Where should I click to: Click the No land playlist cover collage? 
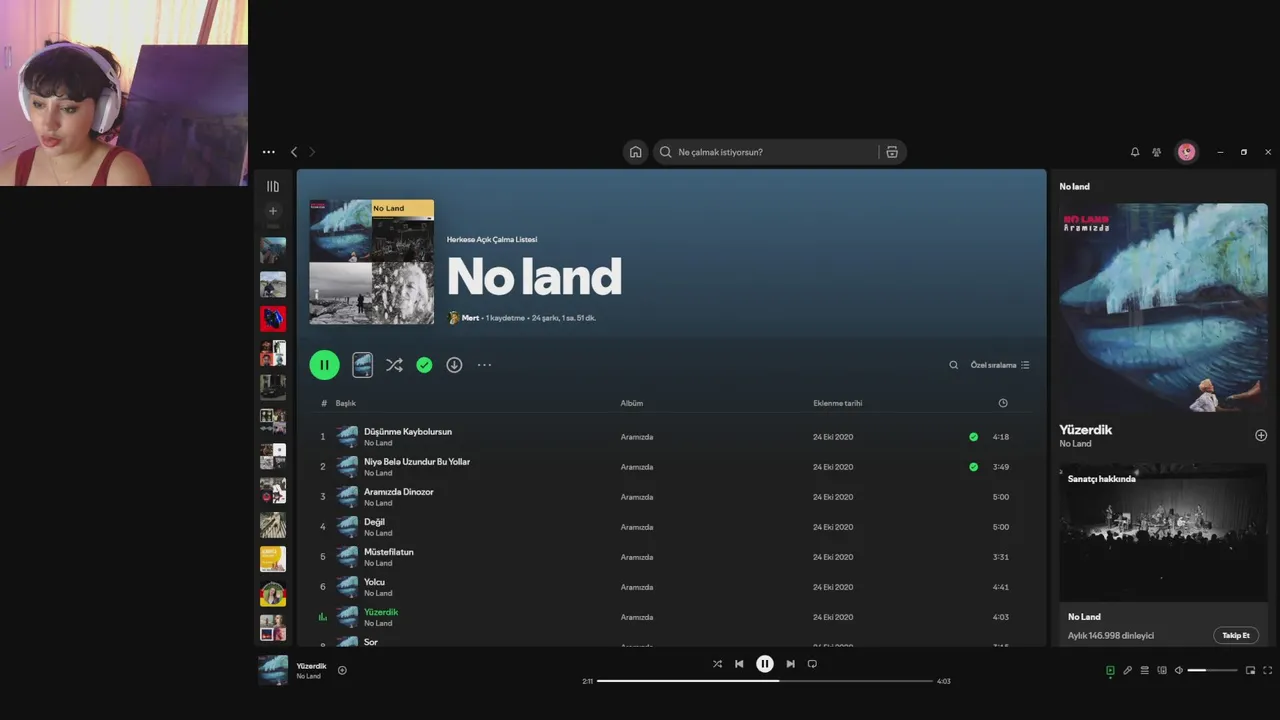point(372,262)
